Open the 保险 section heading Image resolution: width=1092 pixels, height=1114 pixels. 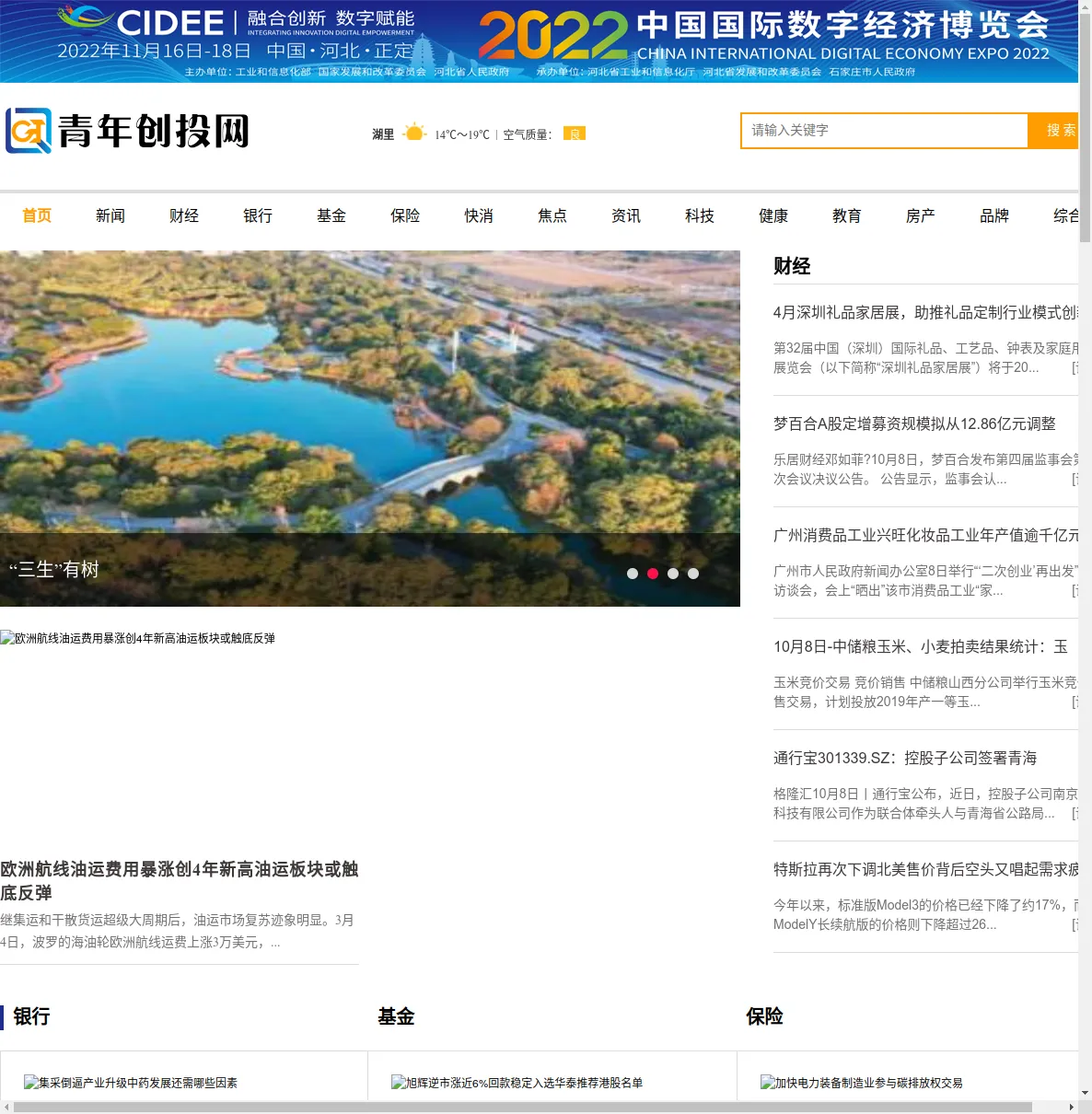click(x=764, y=1016)
